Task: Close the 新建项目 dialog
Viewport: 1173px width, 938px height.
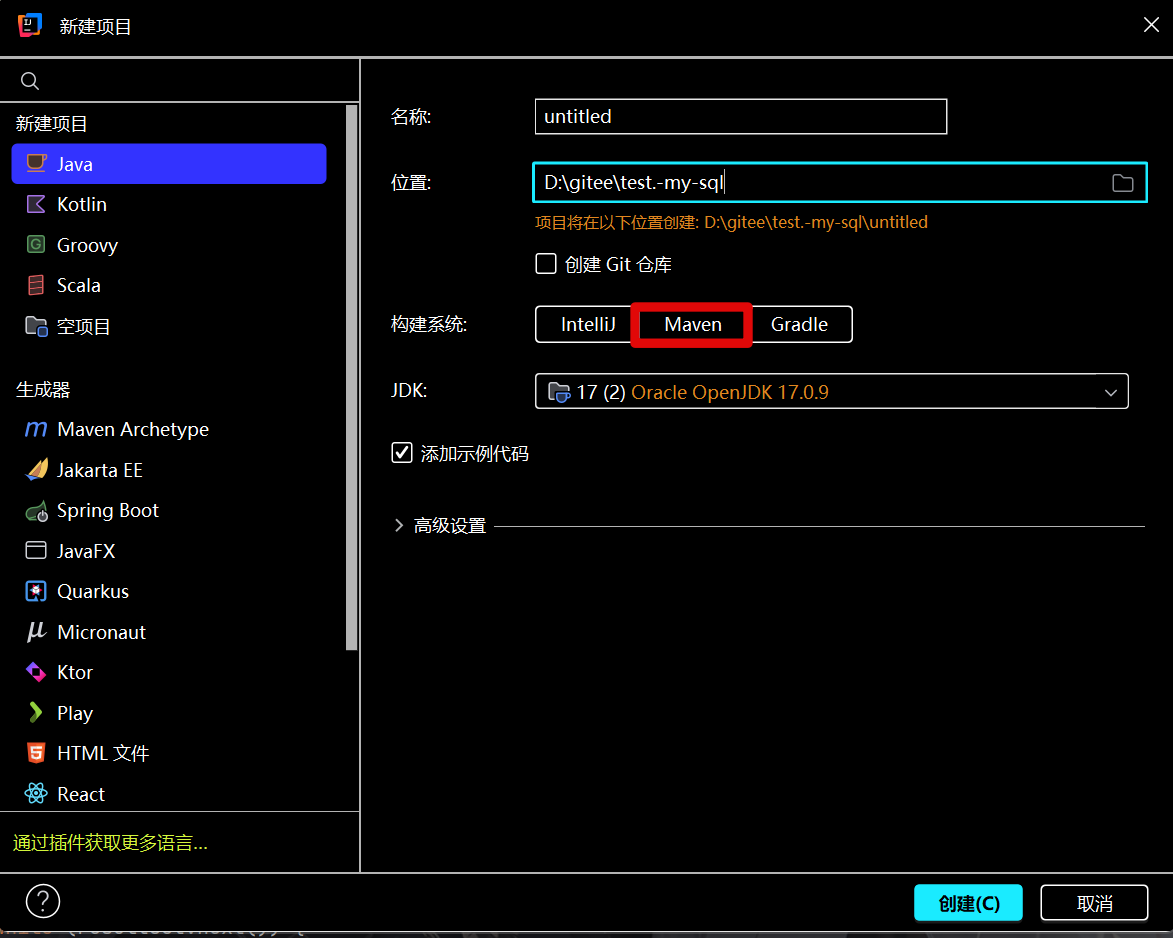Action: pos(1151,25)
